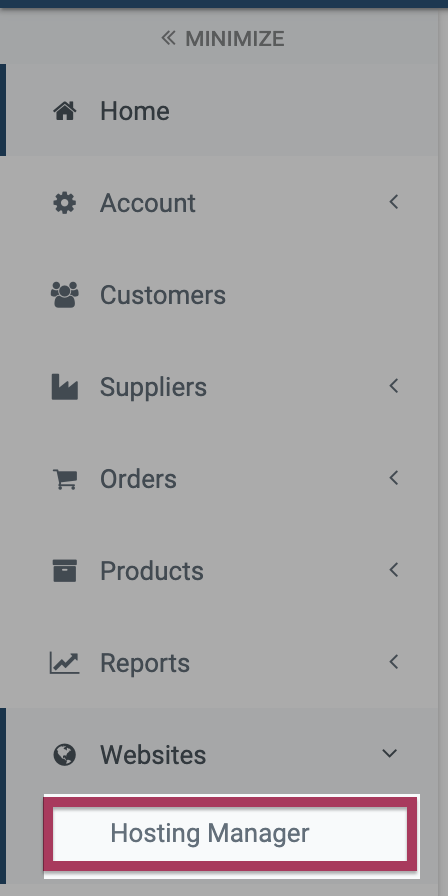Screen dimensions: 448x896
Task: Click the Orders shopping cart icon
Action: pos(65,479)
